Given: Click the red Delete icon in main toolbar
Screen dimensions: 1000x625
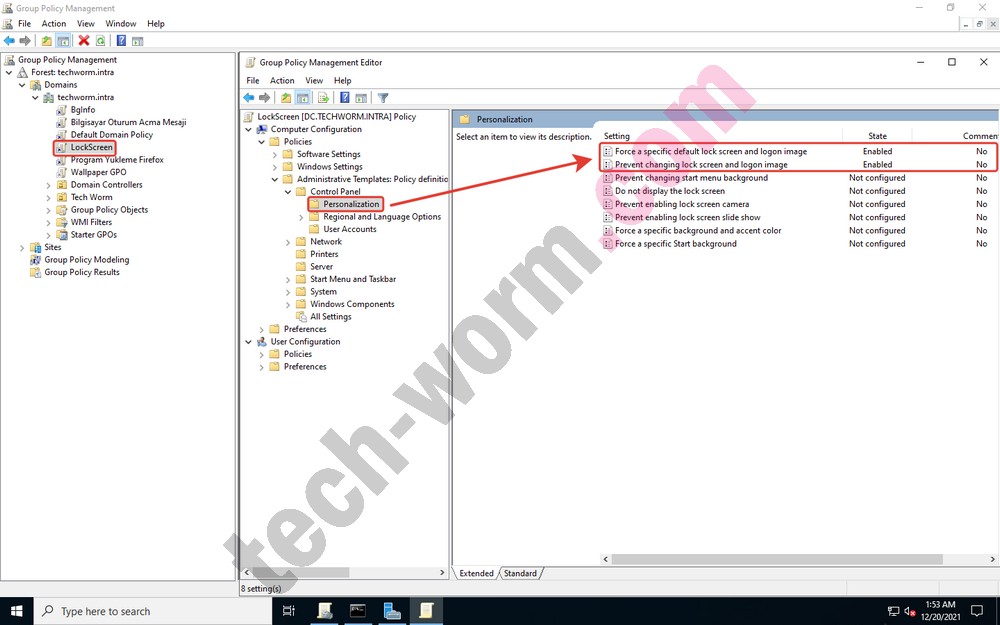Looking at the screenshot, I should click(84, 41).
